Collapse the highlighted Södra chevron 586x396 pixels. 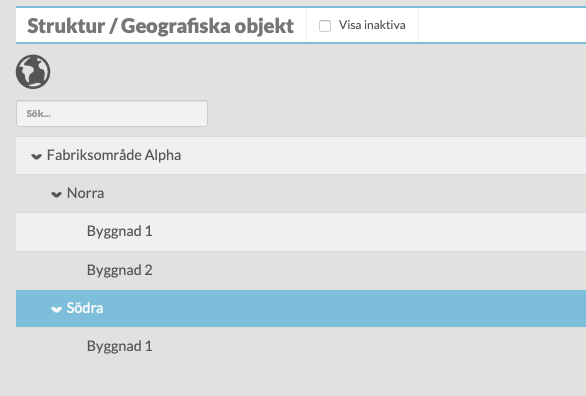56,309
